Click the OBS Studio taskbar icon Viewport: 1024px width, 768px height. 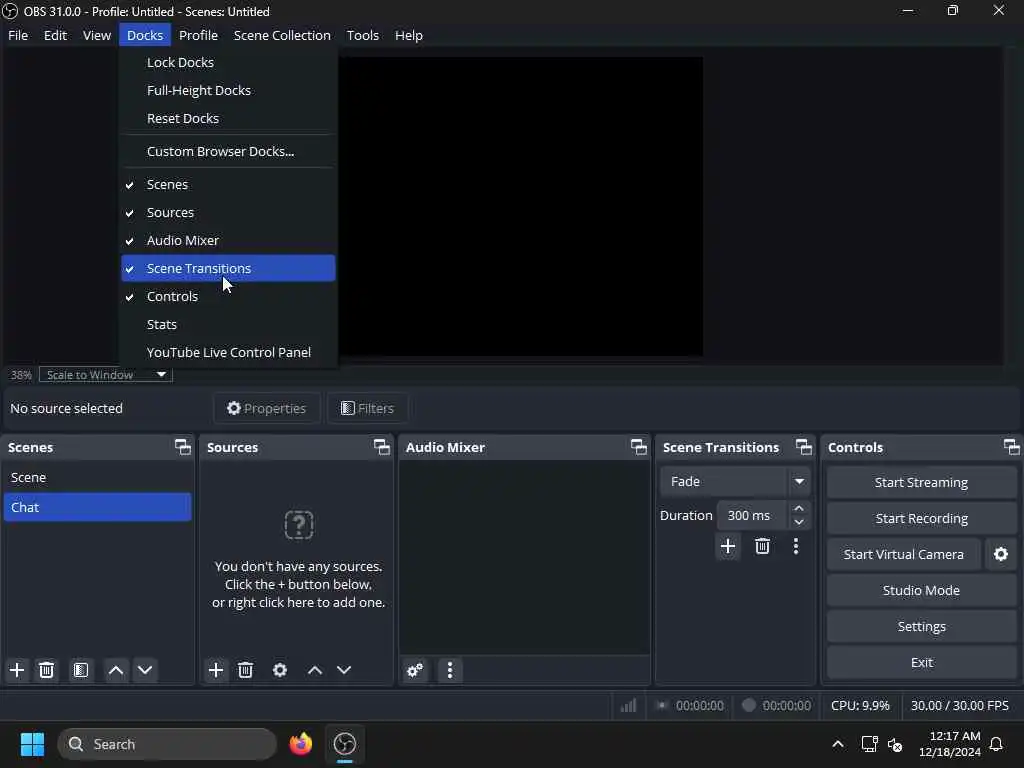pos(345,744)
